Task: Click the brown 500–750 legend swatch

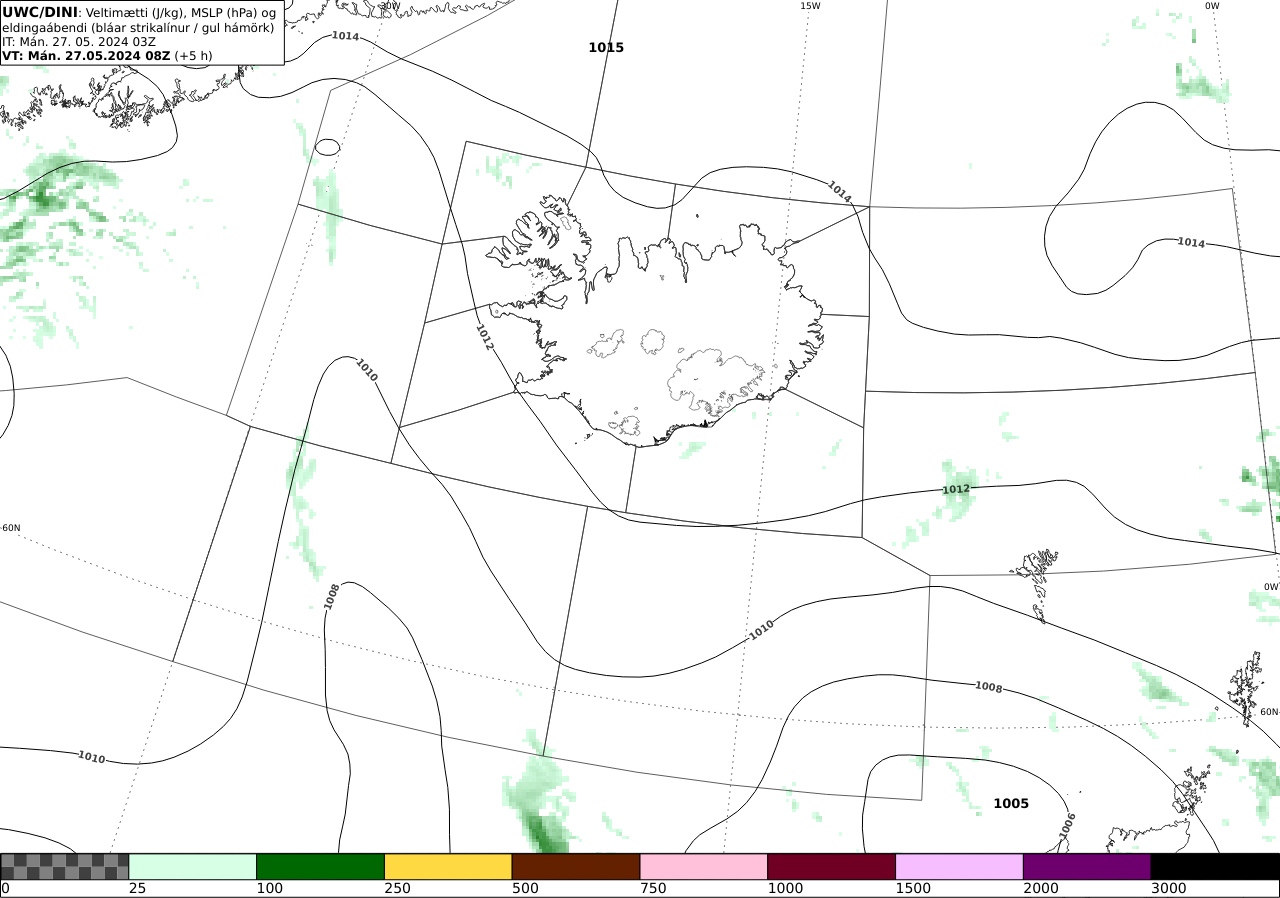Action: pyautogui.click(x=576, y=866)
